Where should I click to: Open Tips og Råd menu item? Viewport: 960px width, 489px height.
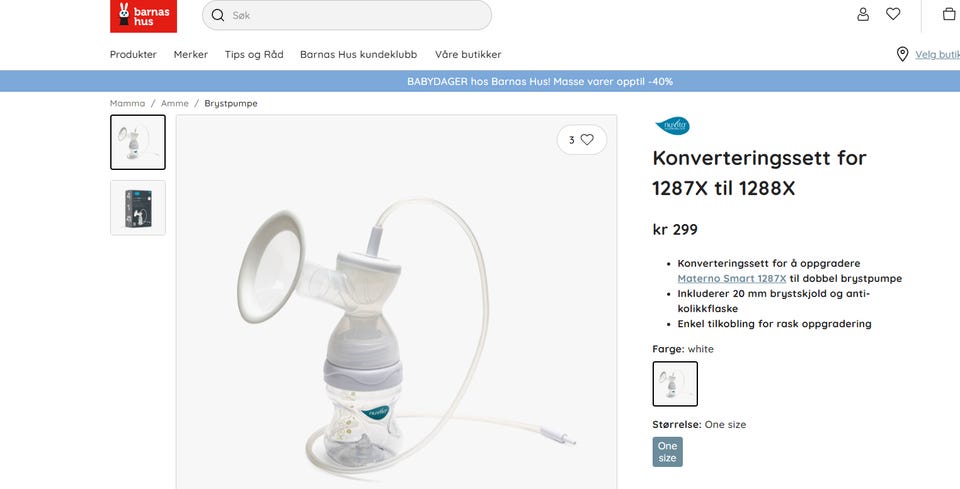click(x=254, y=54)
